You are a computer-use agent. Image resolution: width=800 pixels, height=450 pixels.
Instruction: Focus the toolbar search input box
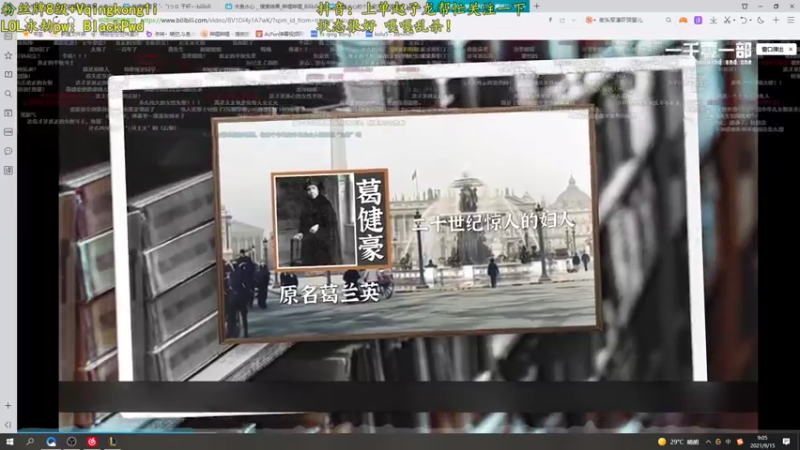[x=630, y=20]
